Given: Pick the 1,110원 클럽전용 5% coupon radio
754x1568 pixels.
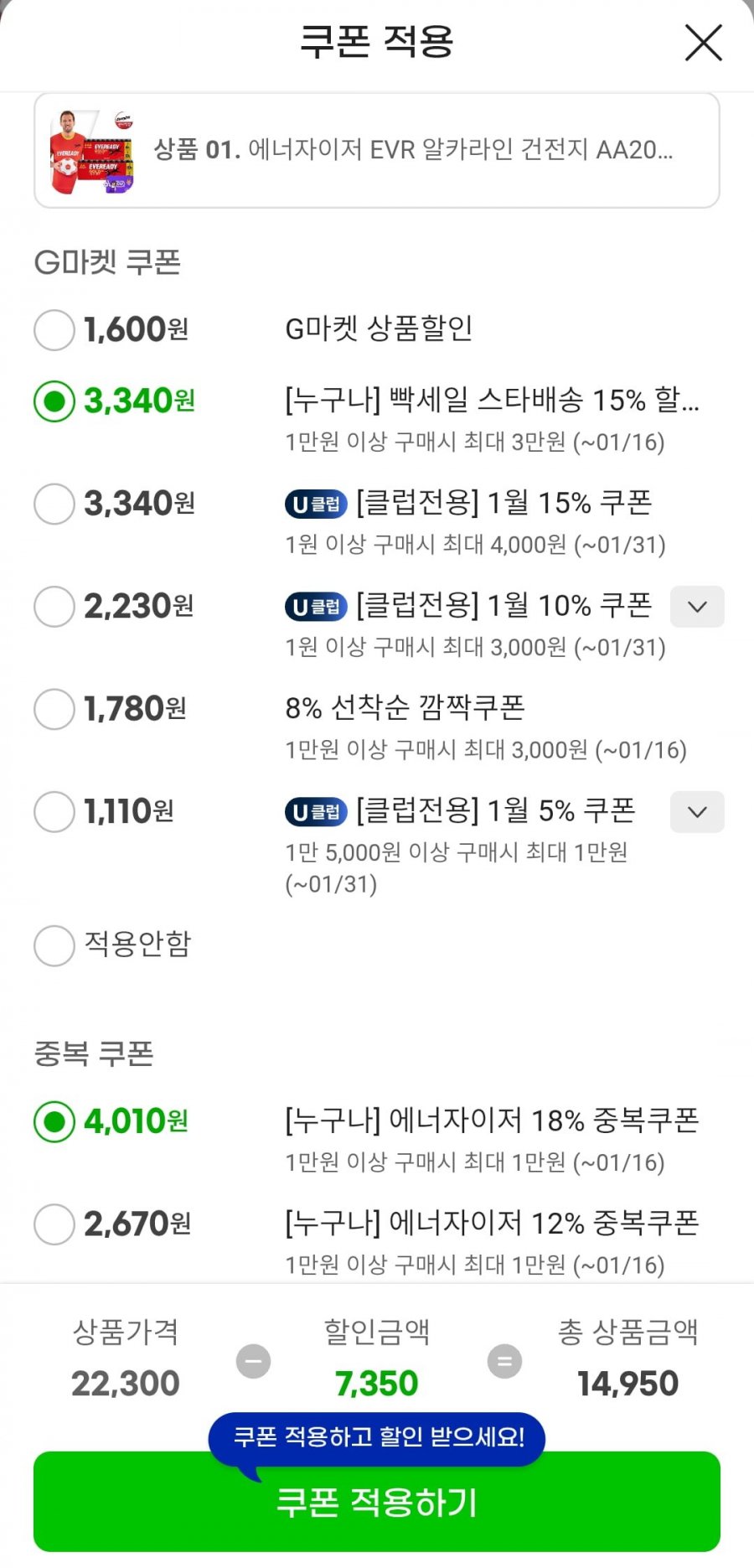Looking at the screenshot, I should coord(54,811).
